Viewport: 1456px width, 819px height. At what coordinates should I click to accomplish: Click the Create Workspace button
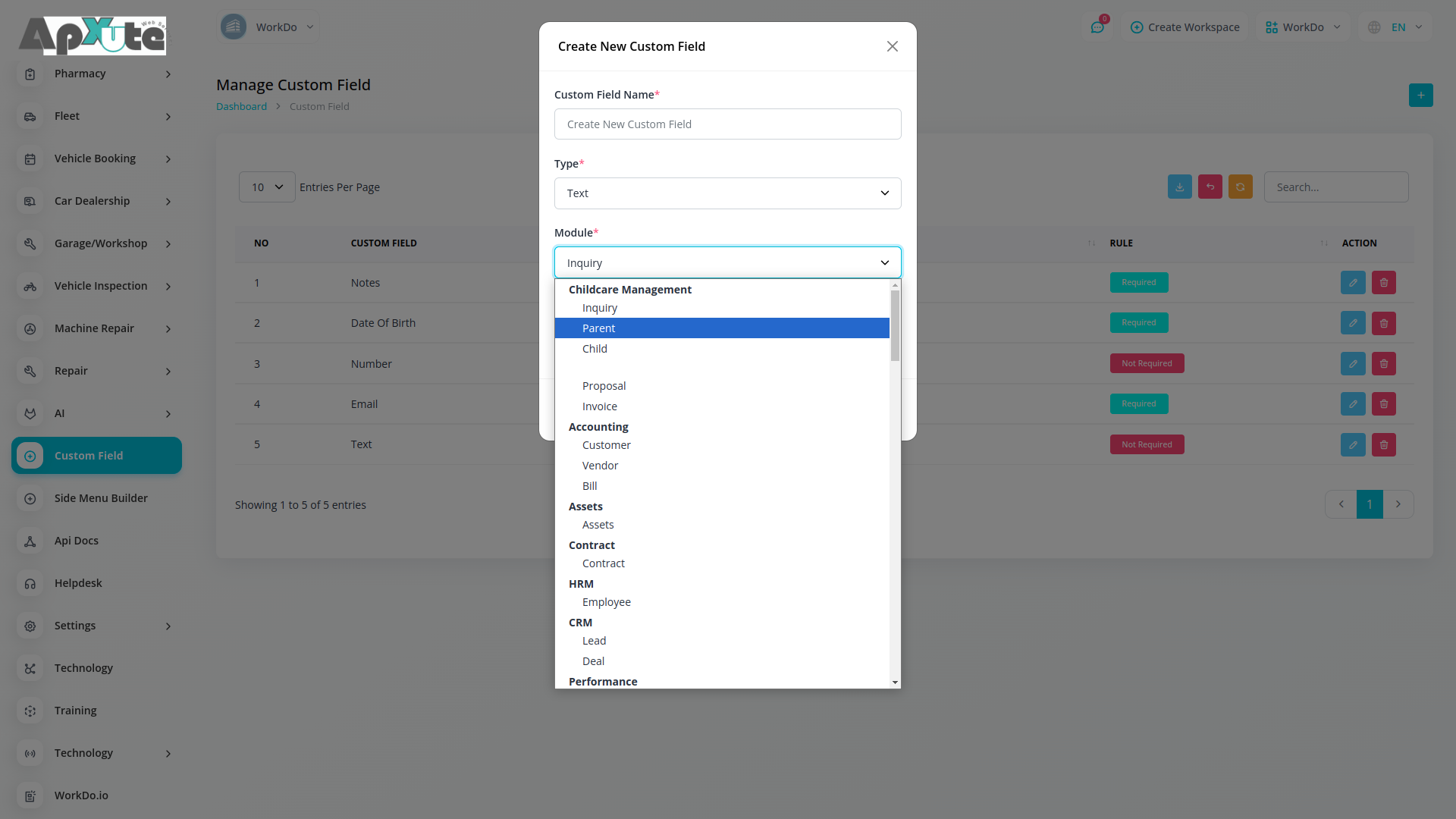coord(1185,27)
